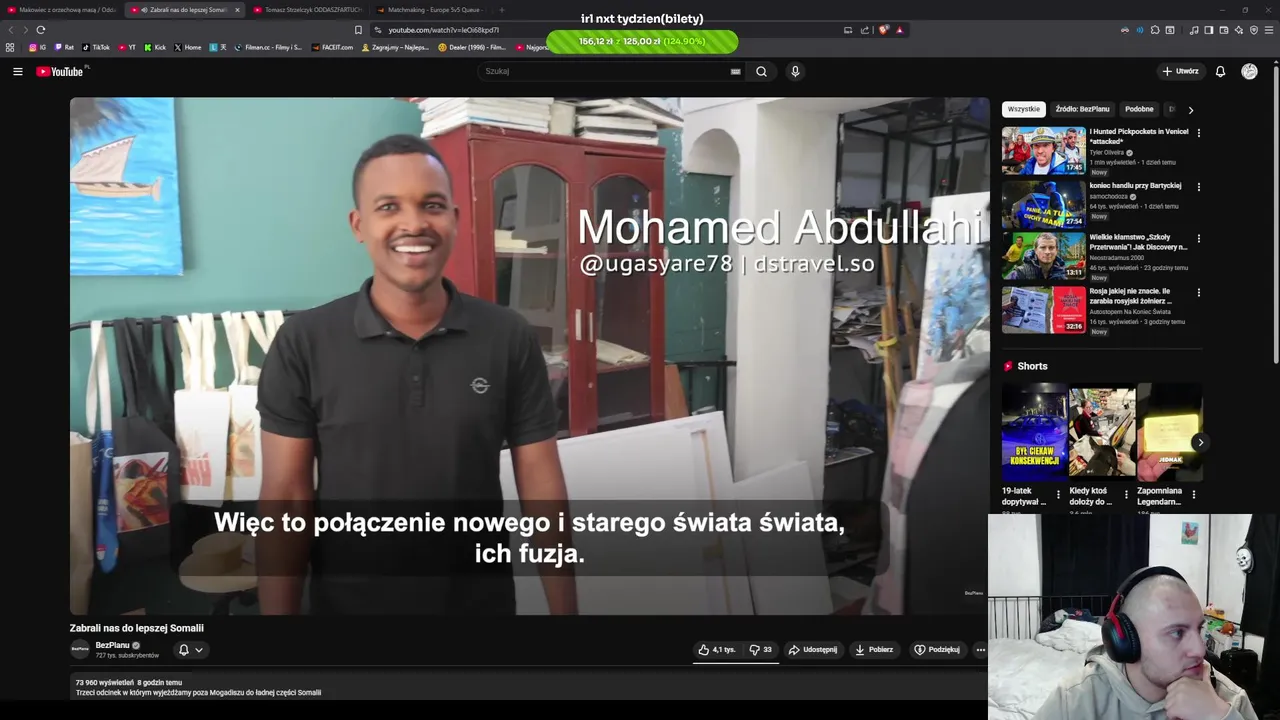Viewport: 1280px width, 720px height.
Task: Close the 'Zabrali nas do lepszej Somalii' tab
Action: pyautogui.click(x=237, y=10)
